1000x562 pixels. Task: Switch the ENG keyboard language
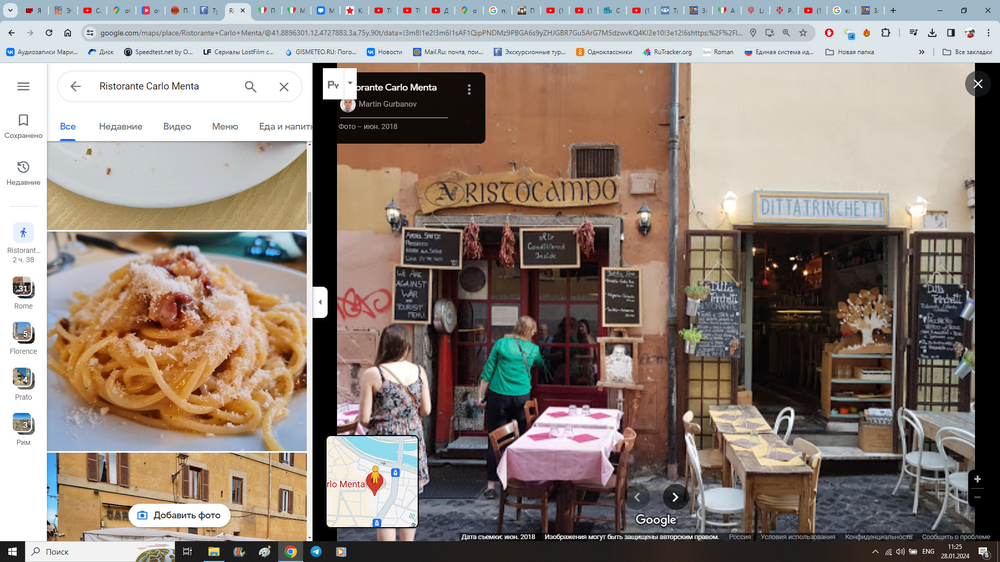928,552
